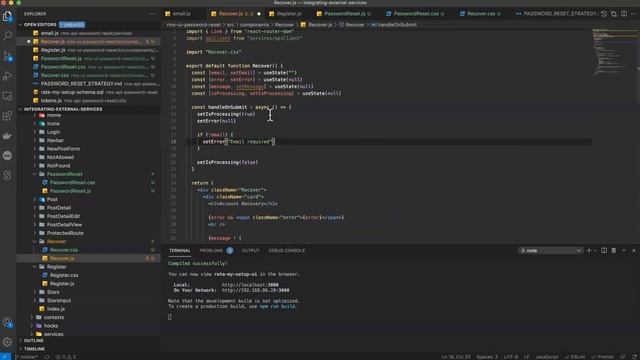
Task: Click the unsaved count badge in Open Editors
Action: [72, 25]
